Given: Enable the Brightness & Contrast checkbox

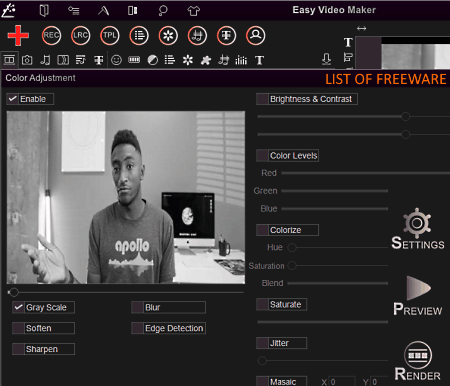Looking at the screenshot, I should coord(263,99).
